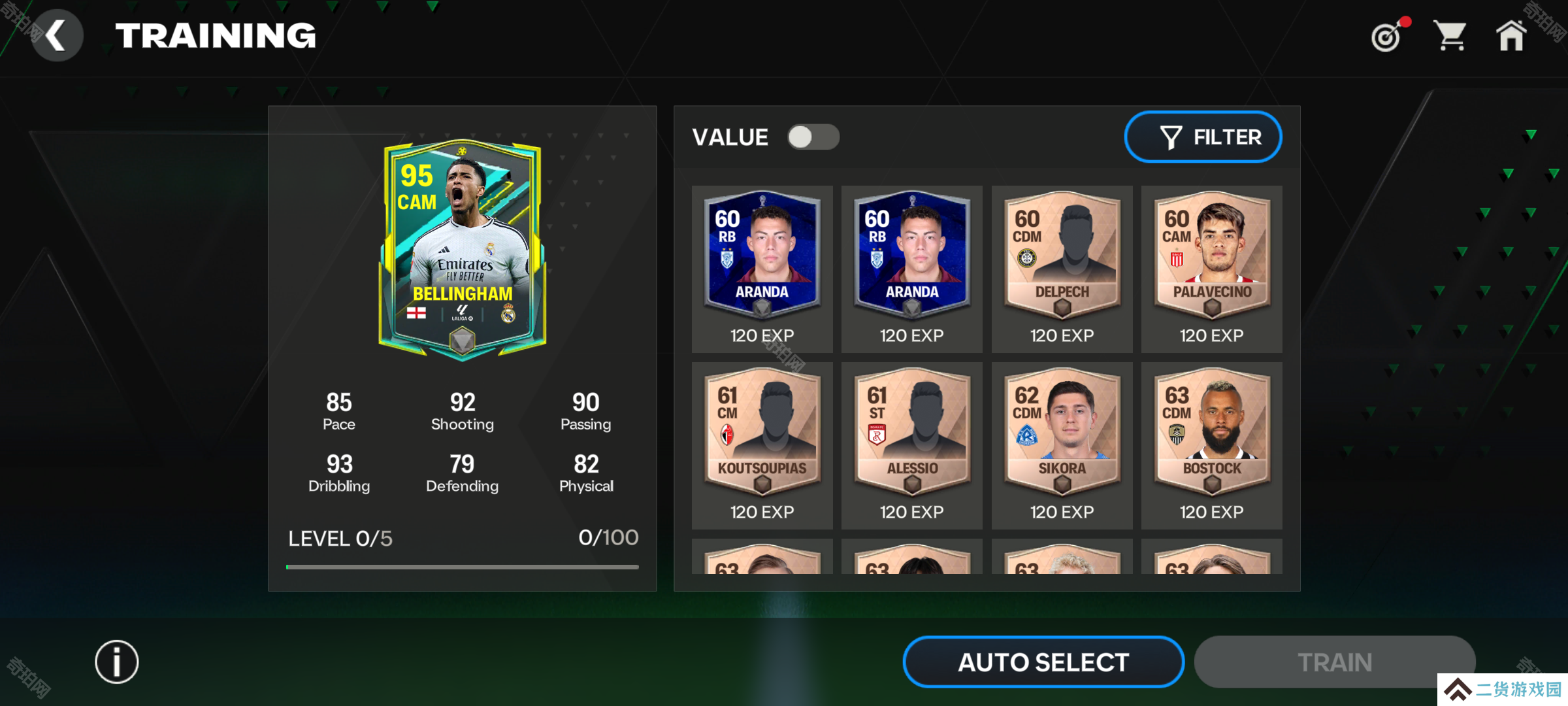The height and width of the screenshot is (706, 1568).
Task: Open the store cart icon
Action: 1450,35
